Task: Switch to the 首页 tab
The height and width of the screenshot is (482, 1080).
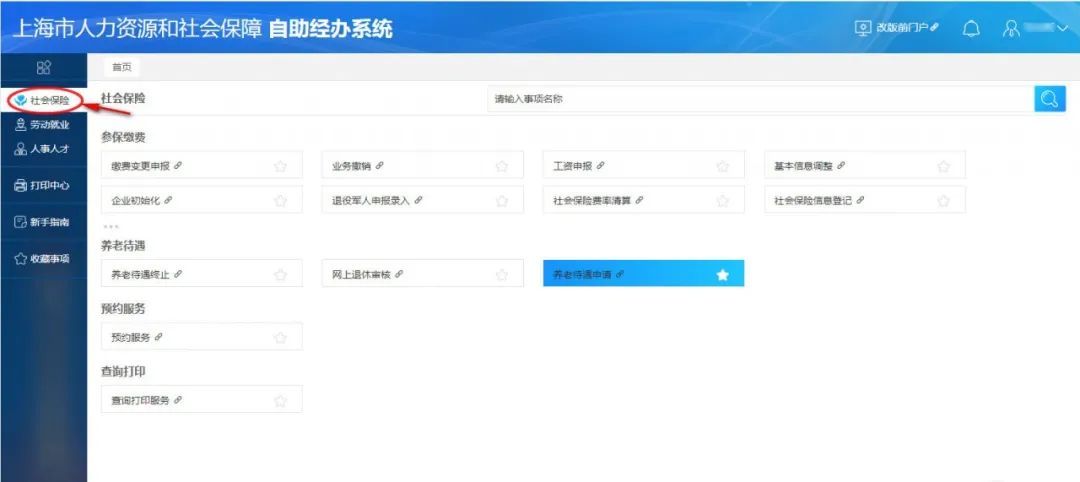Action: (x=122, y=67)
